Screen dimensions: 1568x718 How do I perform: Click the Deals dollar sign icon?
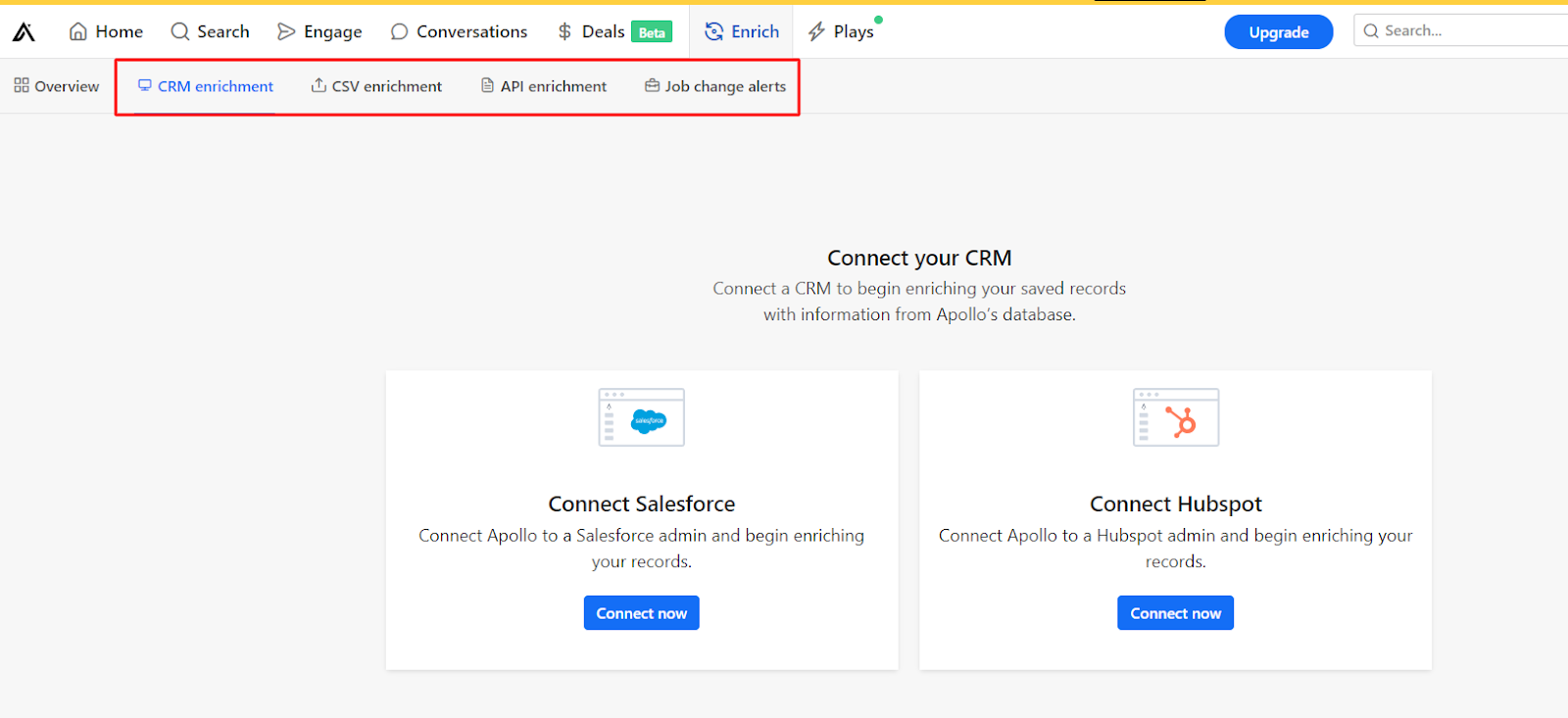coord(564,31)
